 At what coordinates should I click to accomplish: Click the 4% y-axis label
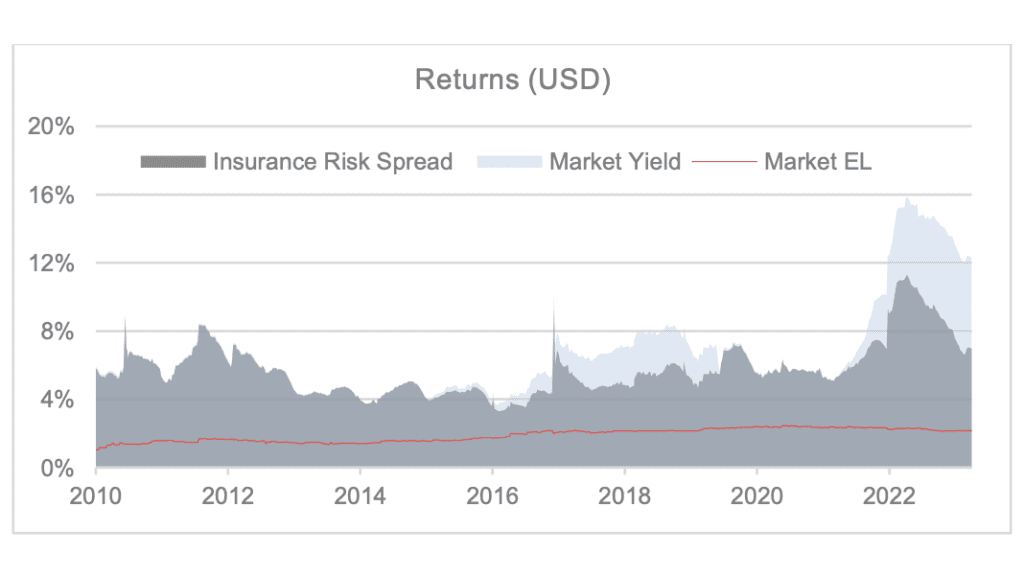[58, 400]
